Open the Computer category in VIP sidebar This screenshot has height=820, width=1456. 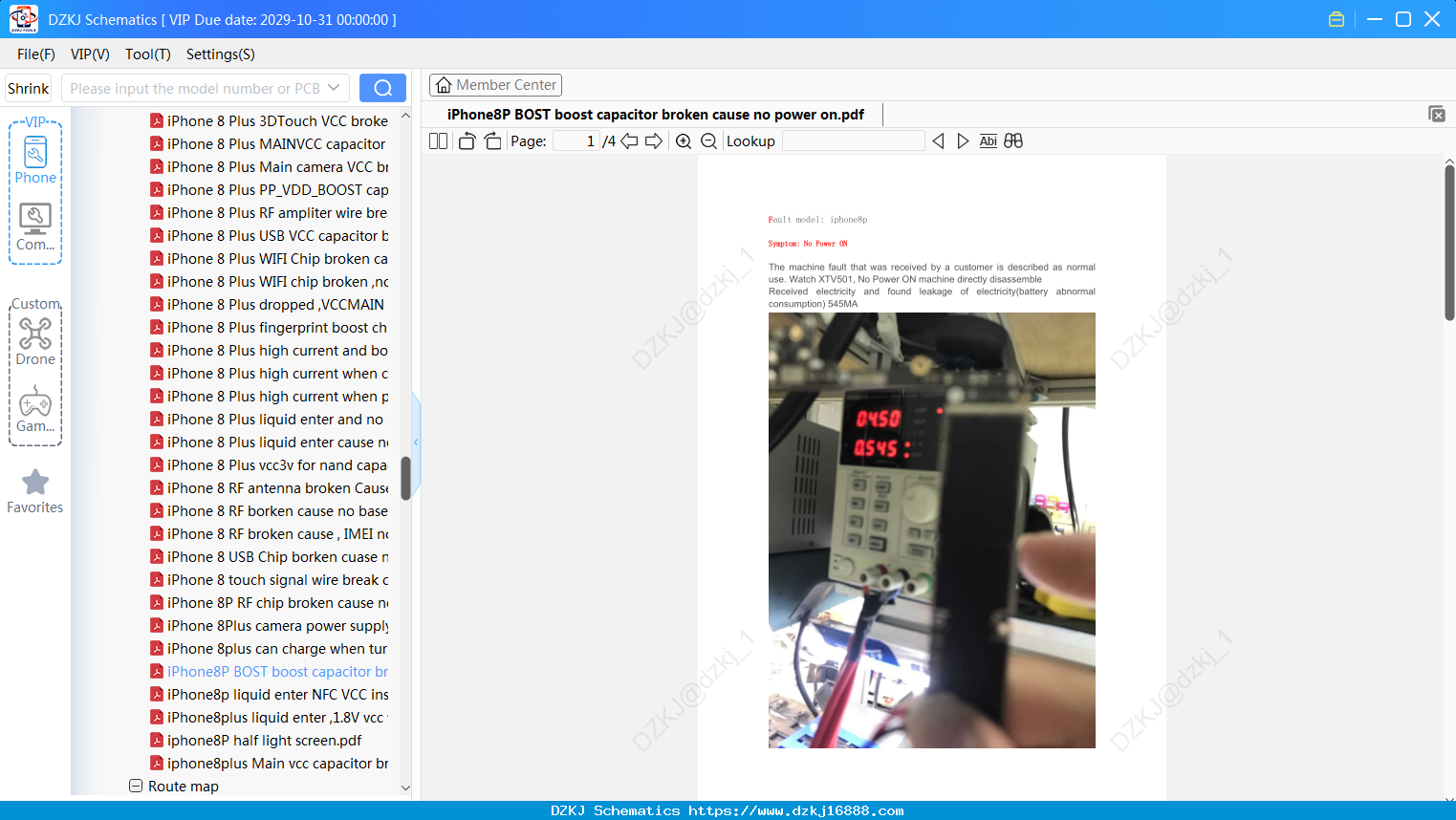coord(35,227)
